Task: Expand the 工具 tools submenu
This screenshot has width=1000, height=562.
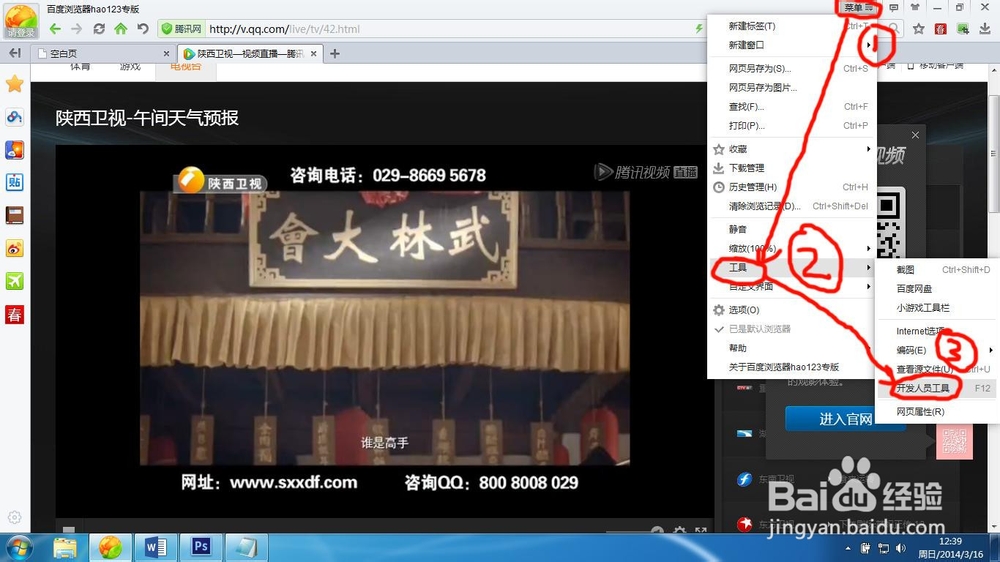Action: coord(791,267)
